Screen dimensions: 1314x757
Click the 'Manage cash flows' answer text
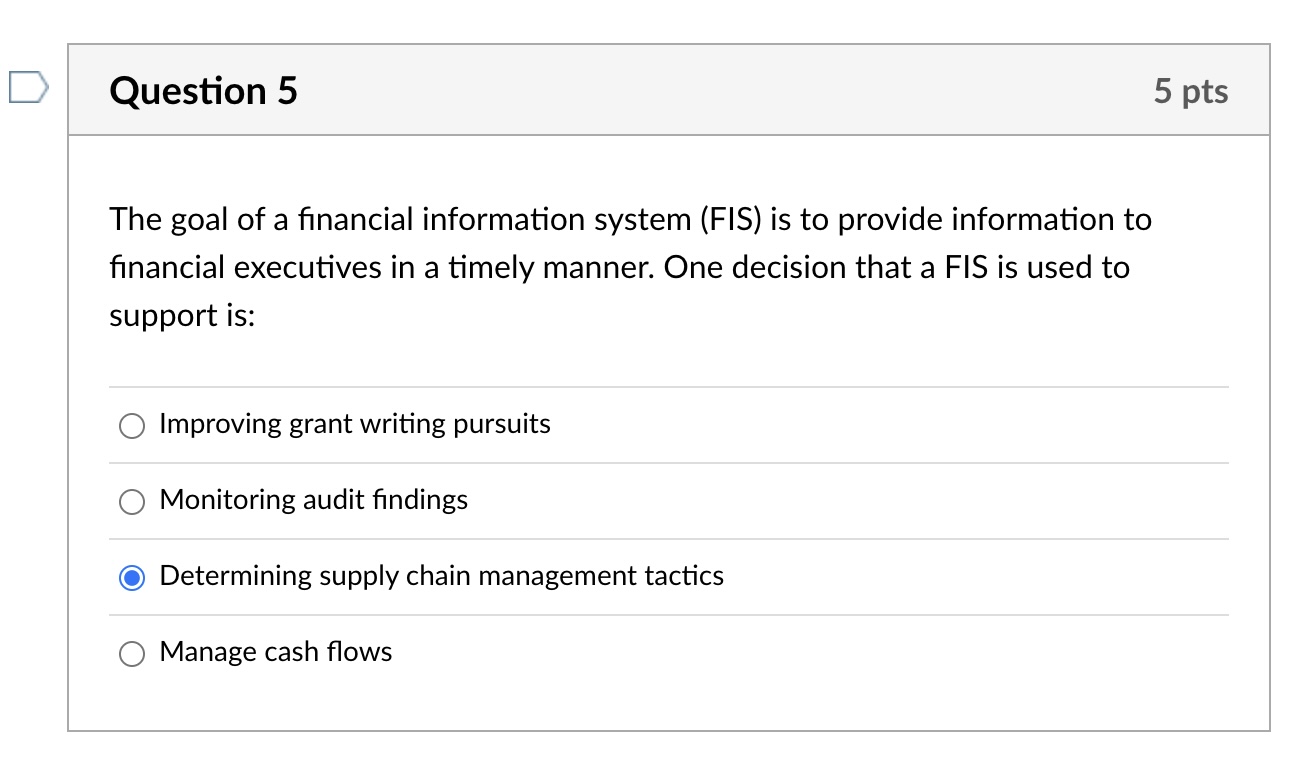[x=275, y=652]
